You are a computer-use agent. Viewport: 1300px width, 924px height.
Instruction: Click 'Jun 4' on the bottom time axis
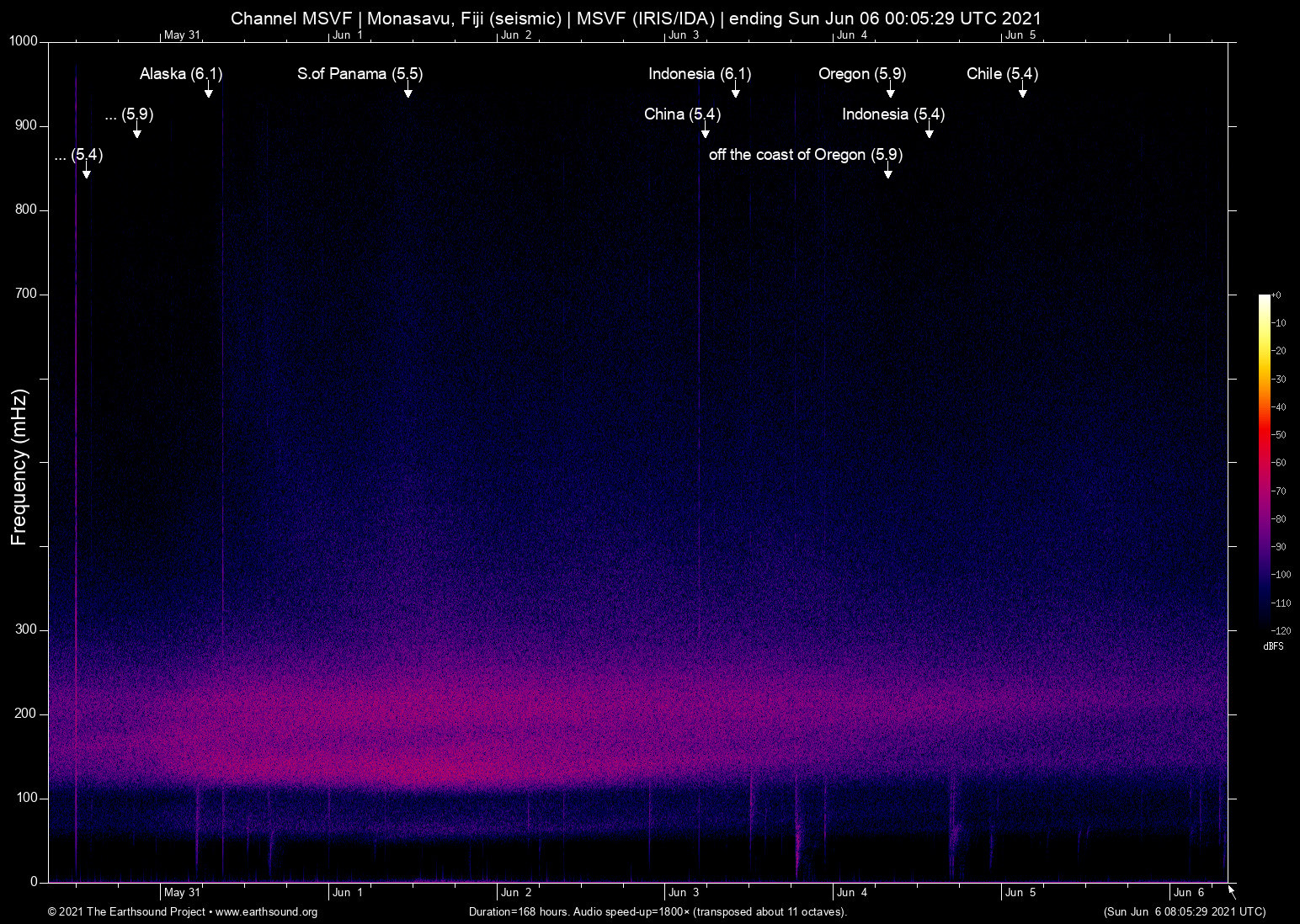[x=852, y=893]
